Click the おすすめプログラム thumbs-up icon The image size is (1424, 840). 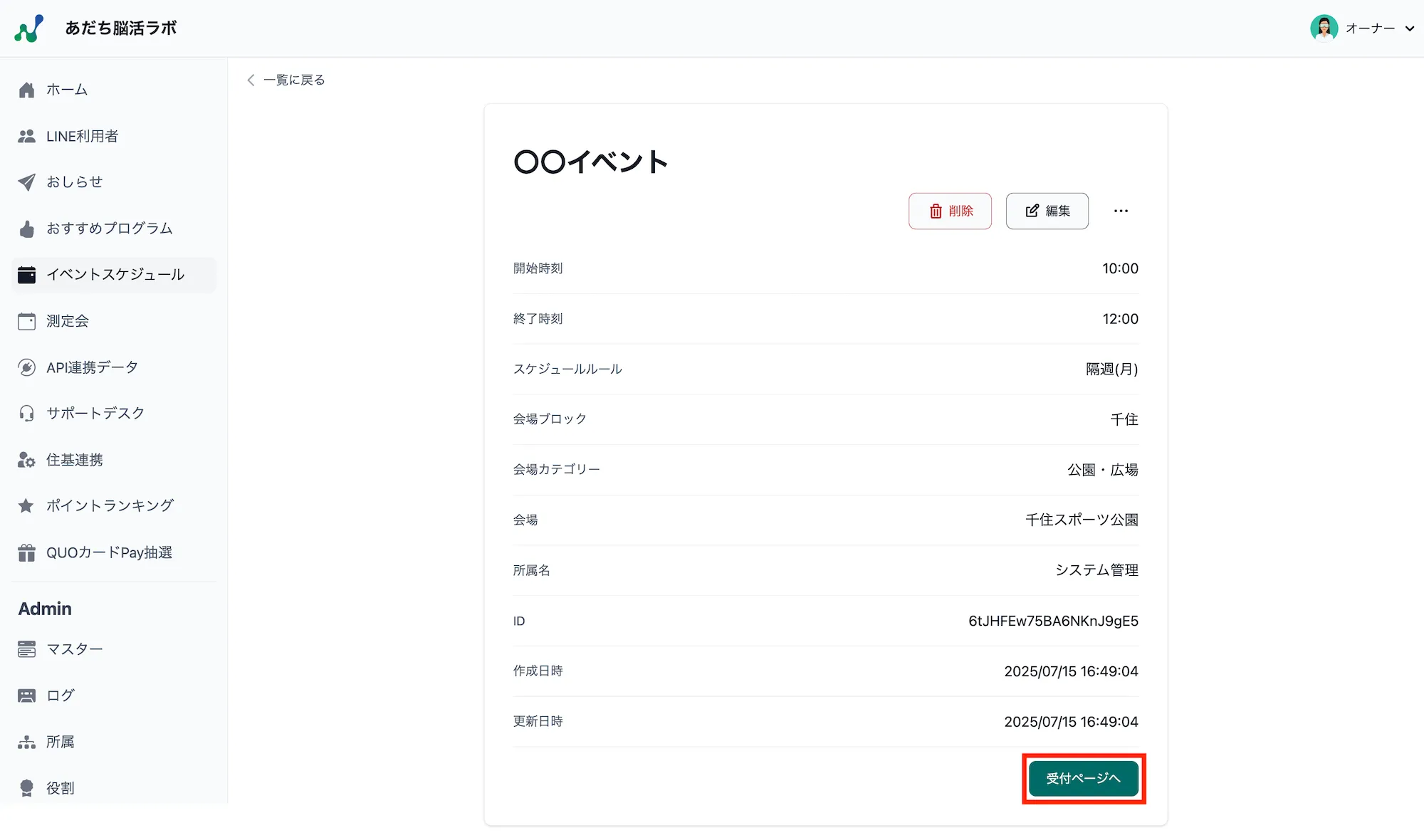(x=26, y=229)
